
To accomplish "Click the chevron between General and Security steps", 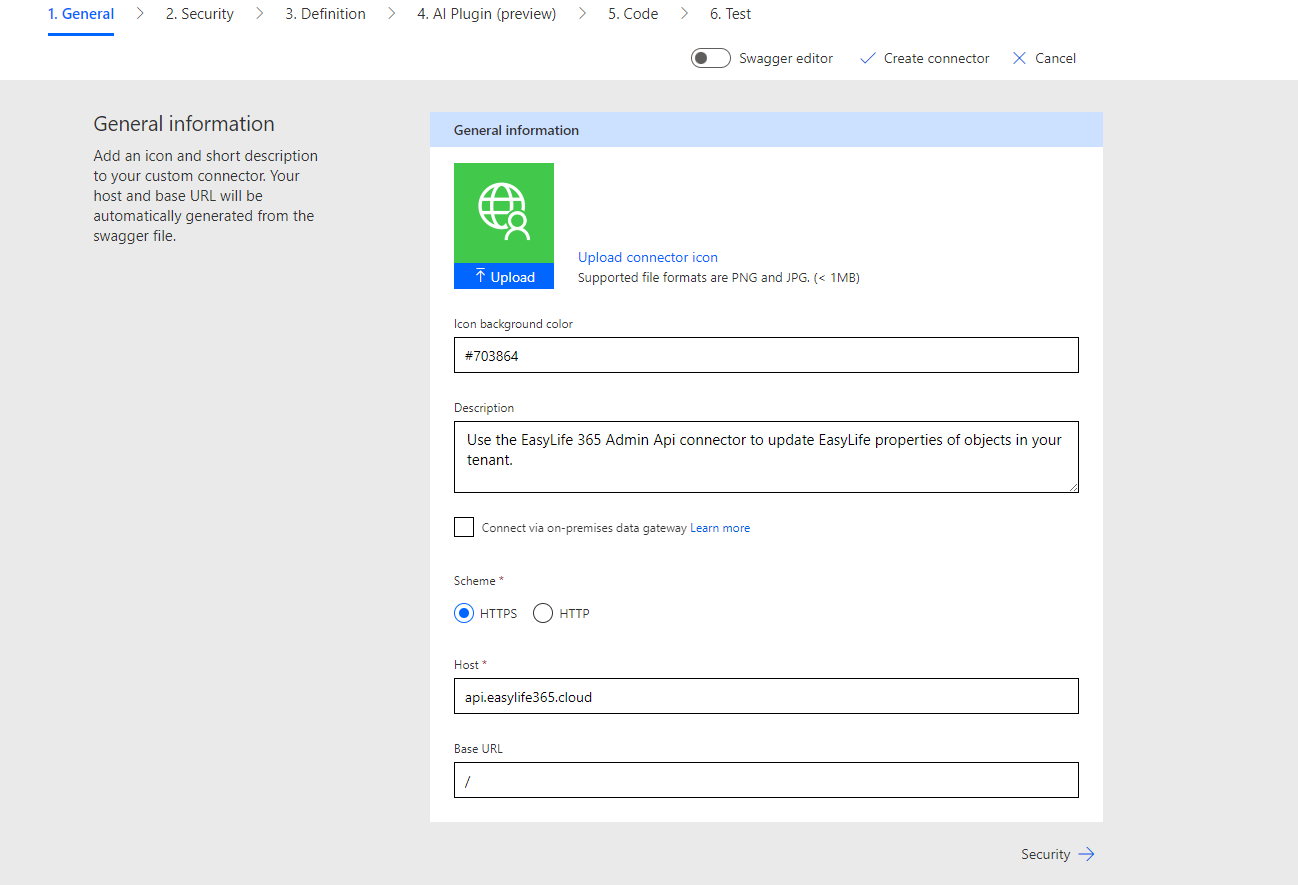I will pos(139,13).
